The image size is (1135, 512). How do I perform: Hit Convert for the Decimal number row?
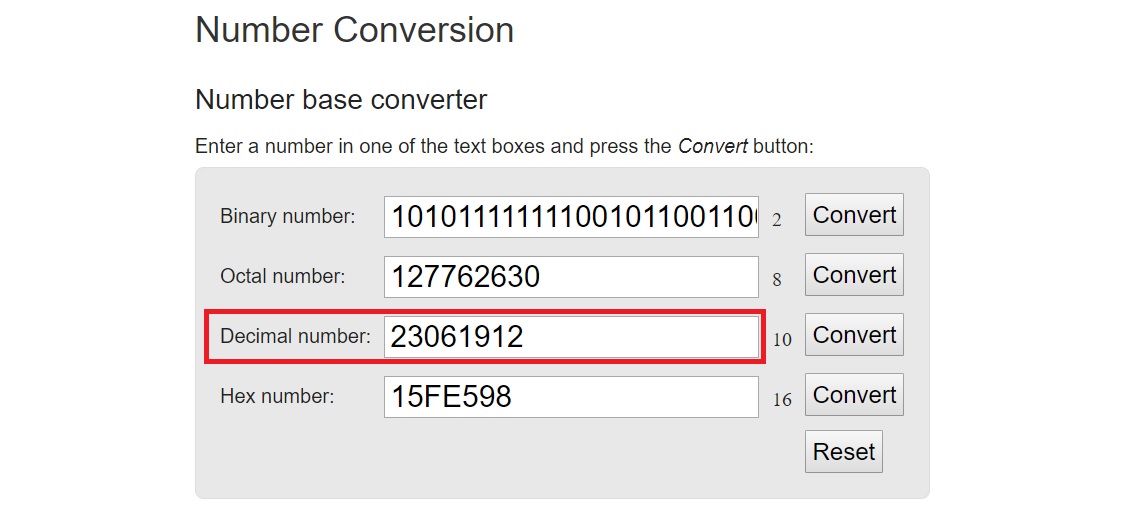pyautogui.click(x=854, y=335)
